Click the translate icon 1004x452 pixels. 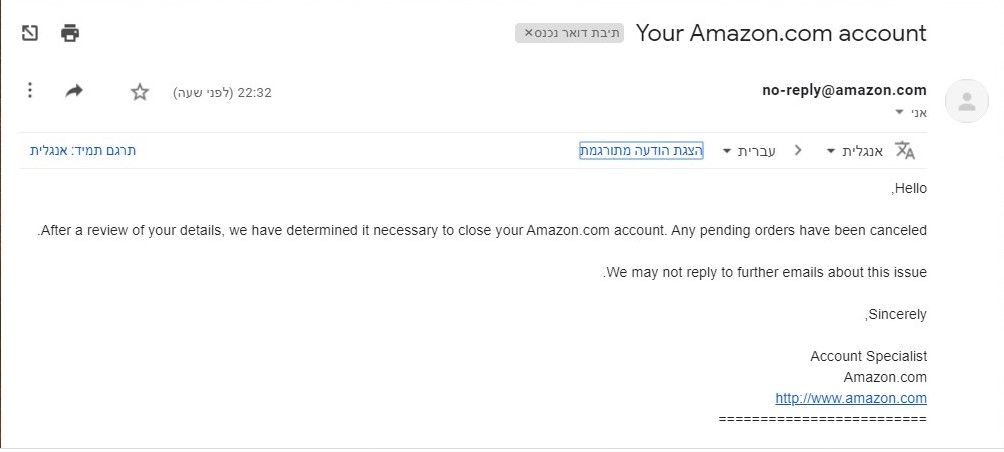[905, 150]
